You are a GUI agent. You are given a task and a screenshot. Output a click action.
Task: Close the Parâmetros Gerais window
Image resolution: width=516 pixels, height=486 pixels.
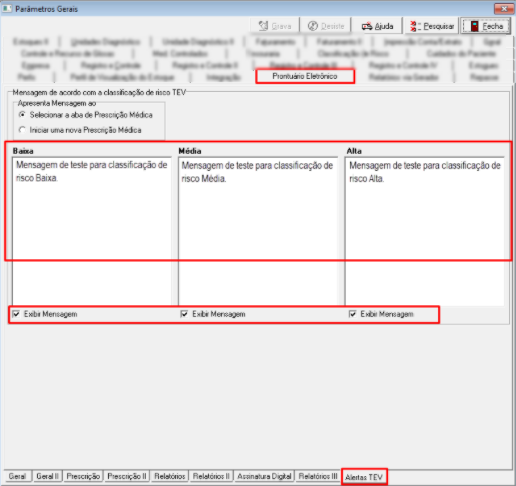click(504, 9)
